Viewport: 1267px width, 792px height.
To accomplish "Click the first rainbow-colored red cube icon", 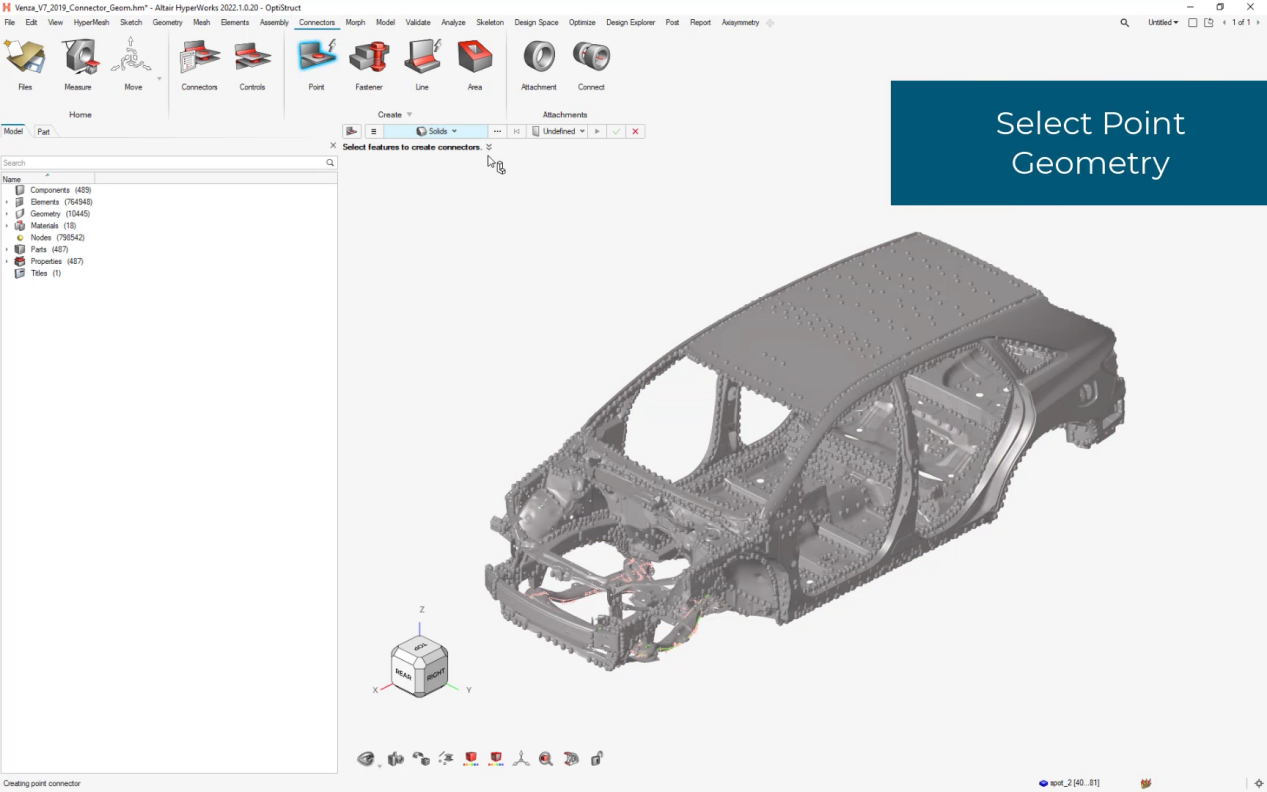I will coord(470,759).
